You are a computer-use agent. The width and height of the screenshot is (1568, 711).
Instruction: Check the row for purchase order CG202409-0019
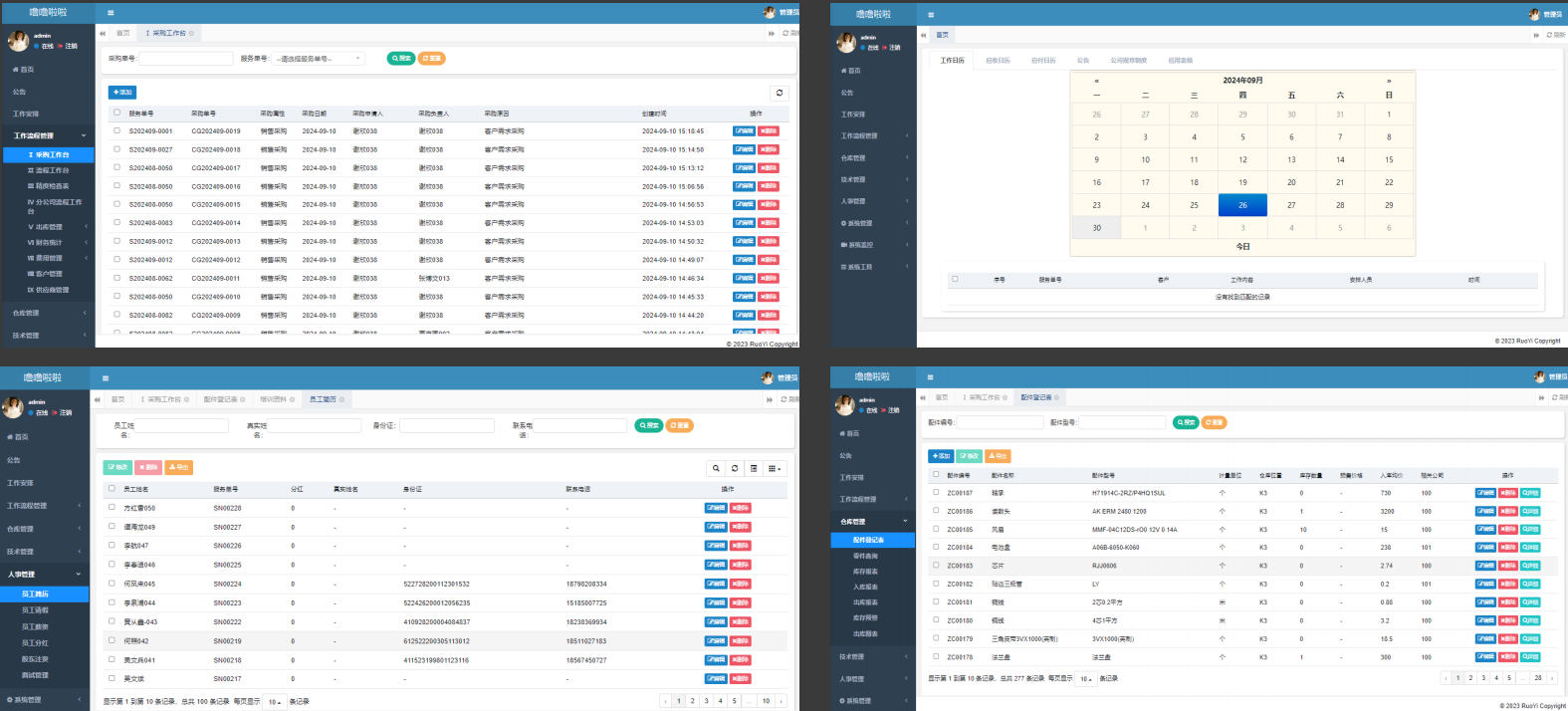pos(116,130)
